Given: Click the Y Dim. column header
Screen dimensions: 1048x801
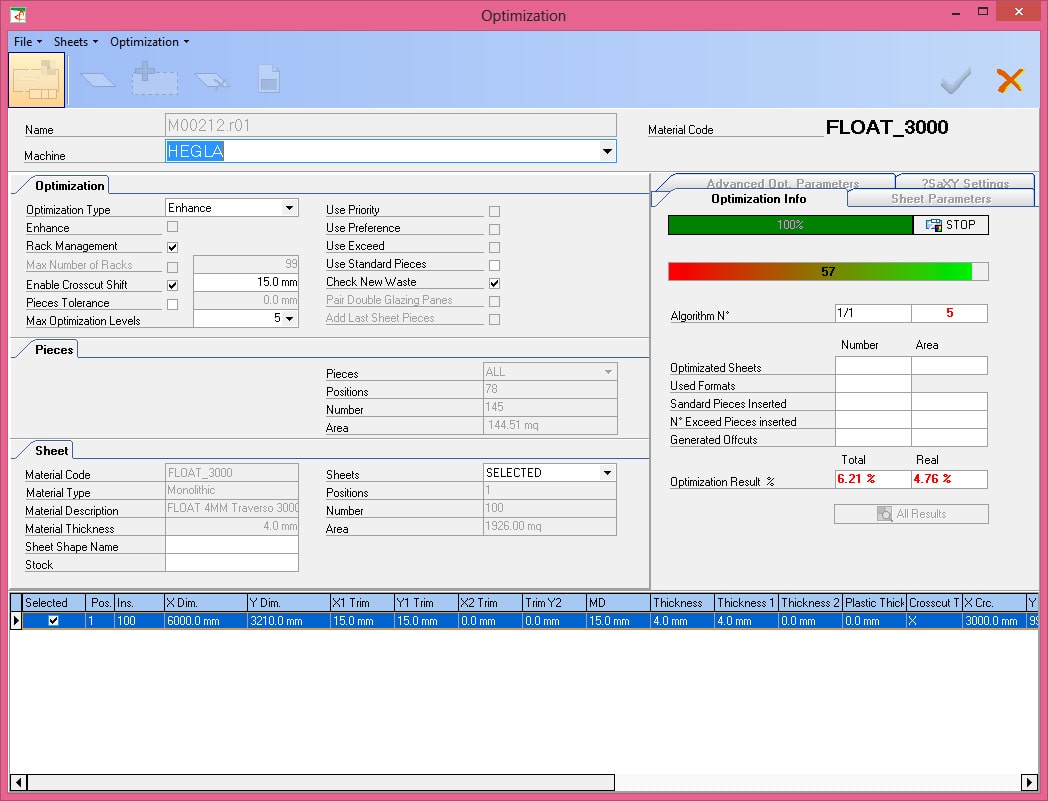Looking at the screenshot, I should (289, 602).
